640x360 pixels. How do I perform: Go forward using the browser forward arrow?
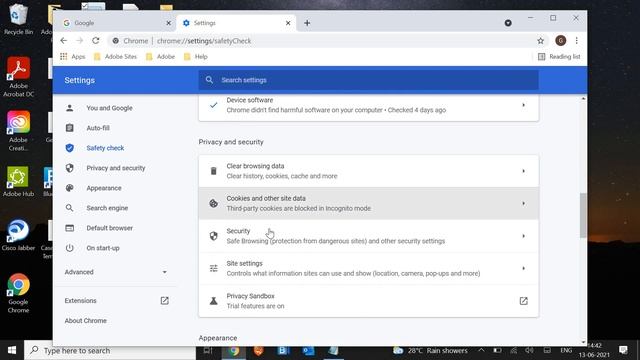click(x=80, y=40)
